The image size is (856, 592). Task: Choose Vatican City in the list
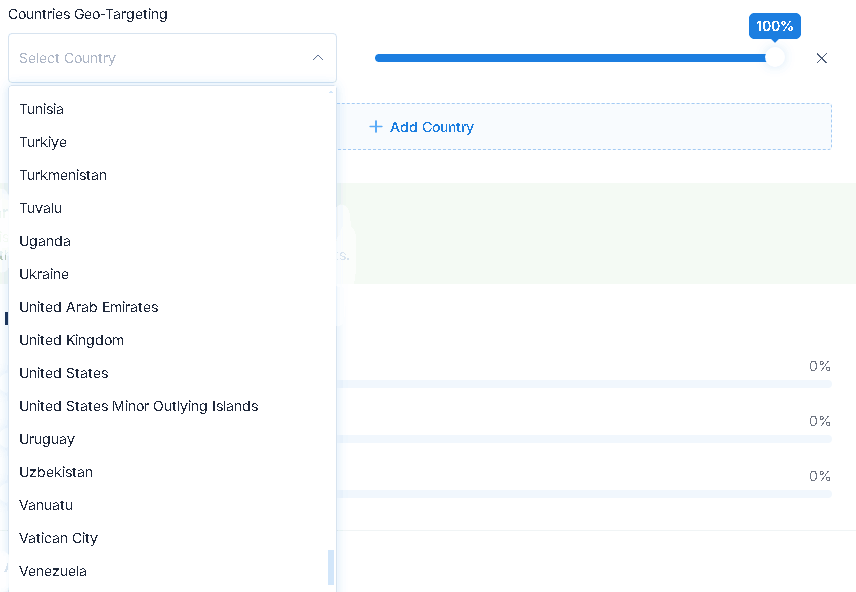[x=173, y=538]
